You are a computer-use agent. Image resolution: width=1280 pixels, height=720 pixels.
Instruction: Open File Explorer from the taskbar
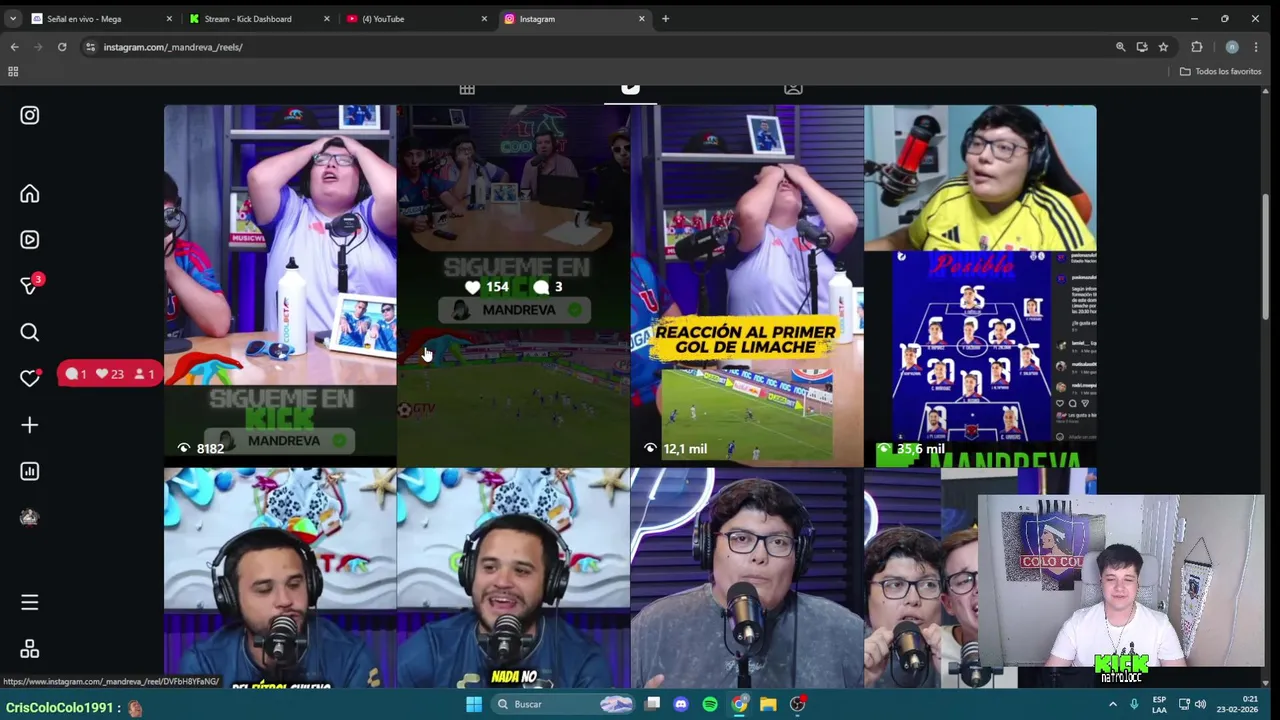pyautogui.click(x=768, y=704)
